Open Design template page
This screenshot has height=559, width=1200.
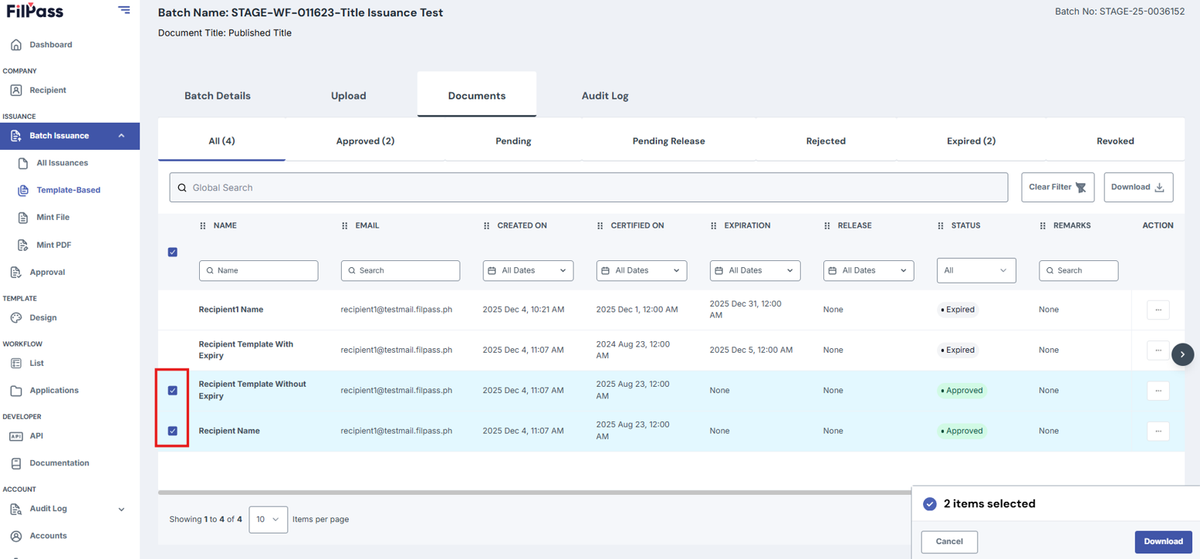pos(43,318)
